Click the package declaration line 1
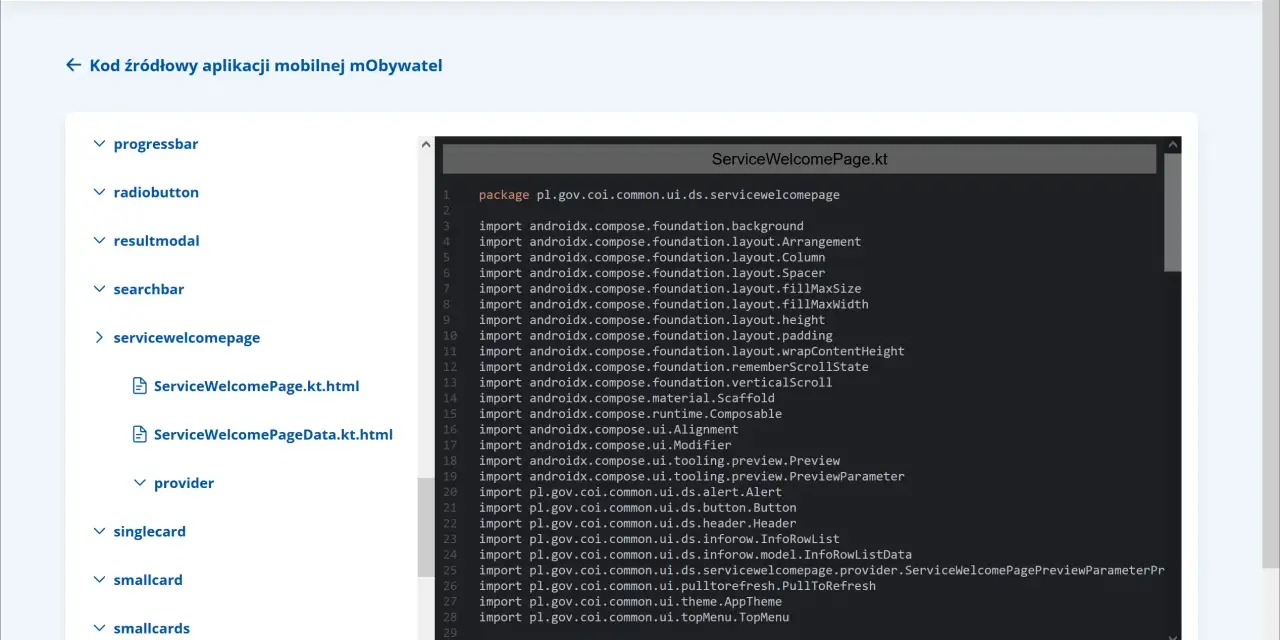 [x=659, y=195]
